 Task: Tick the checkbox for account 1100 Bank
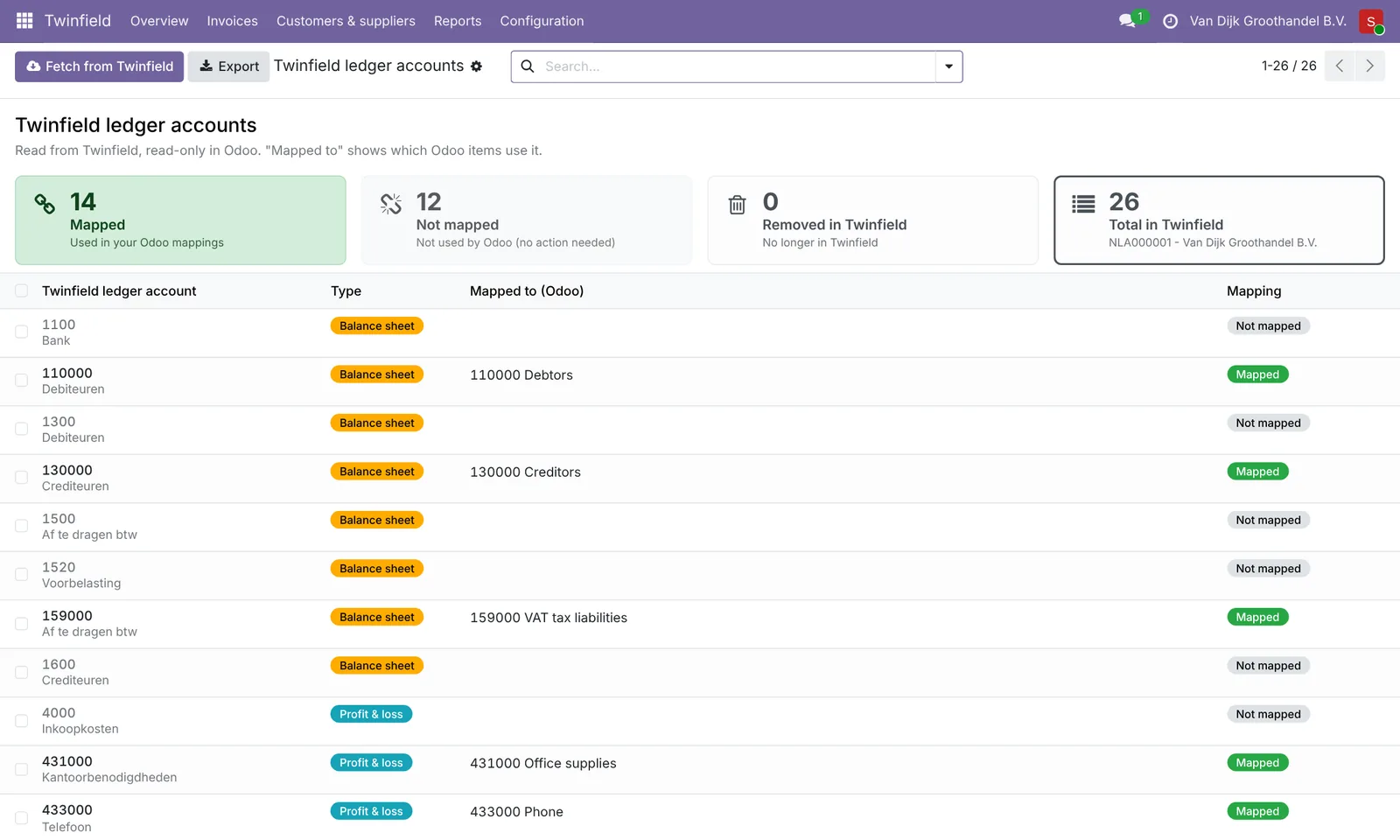[x=22, y=332]
